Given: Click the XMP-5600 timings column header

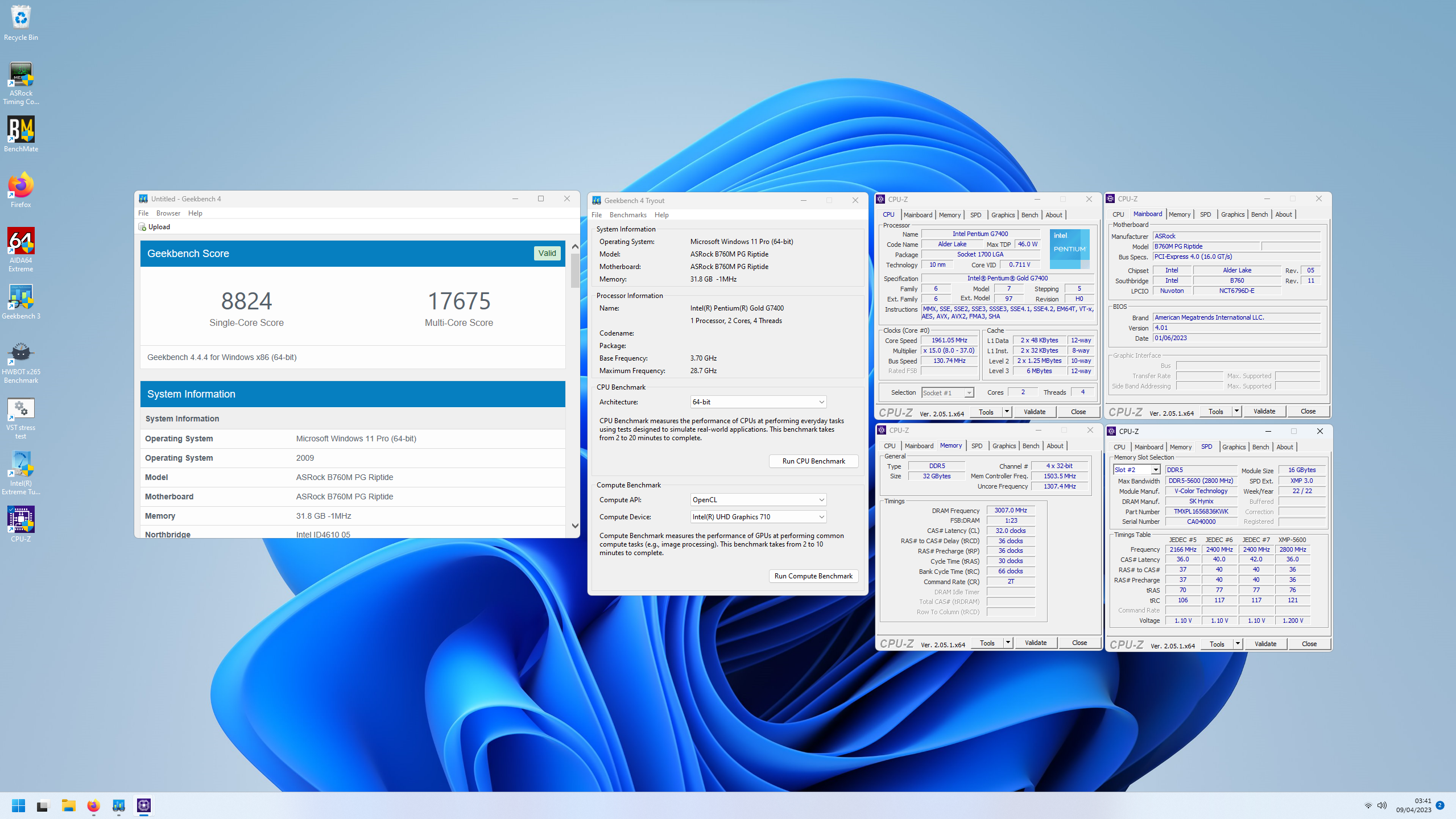Looking at the screenshot, I should tap(1292, 540).
